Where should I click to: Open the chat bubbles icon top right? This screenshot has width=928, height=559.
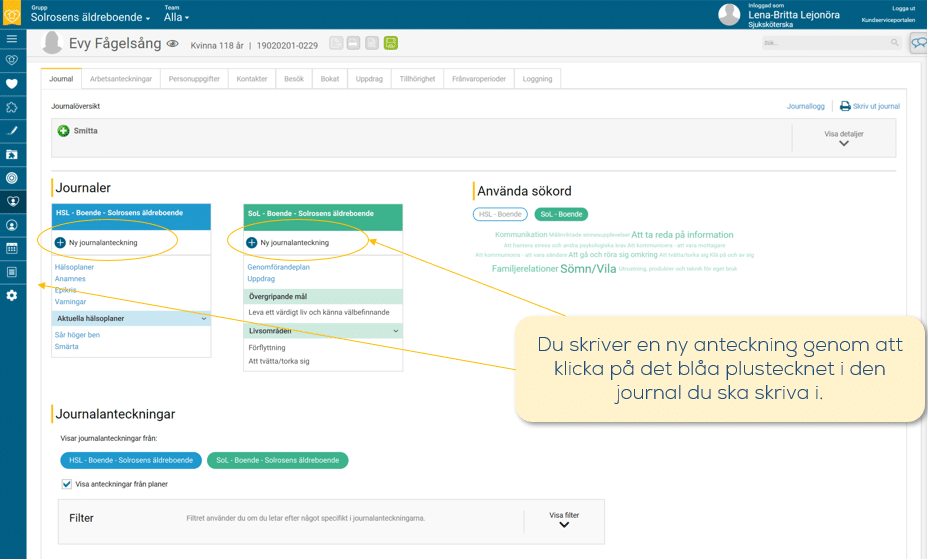(917, 43)
